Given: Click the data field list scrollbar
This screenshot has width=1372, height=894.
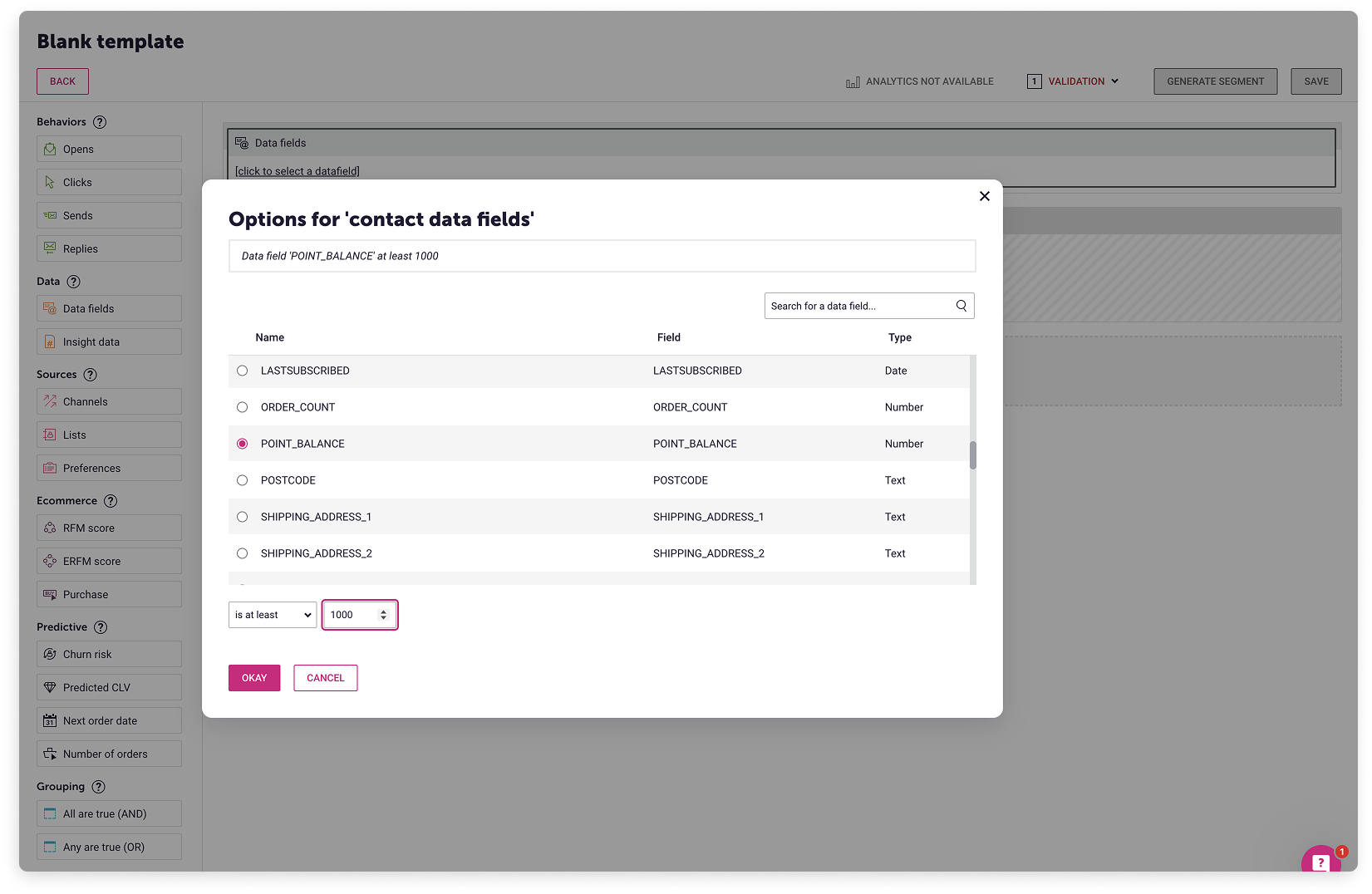Looking at the screenshot, I should pos(972,454).
